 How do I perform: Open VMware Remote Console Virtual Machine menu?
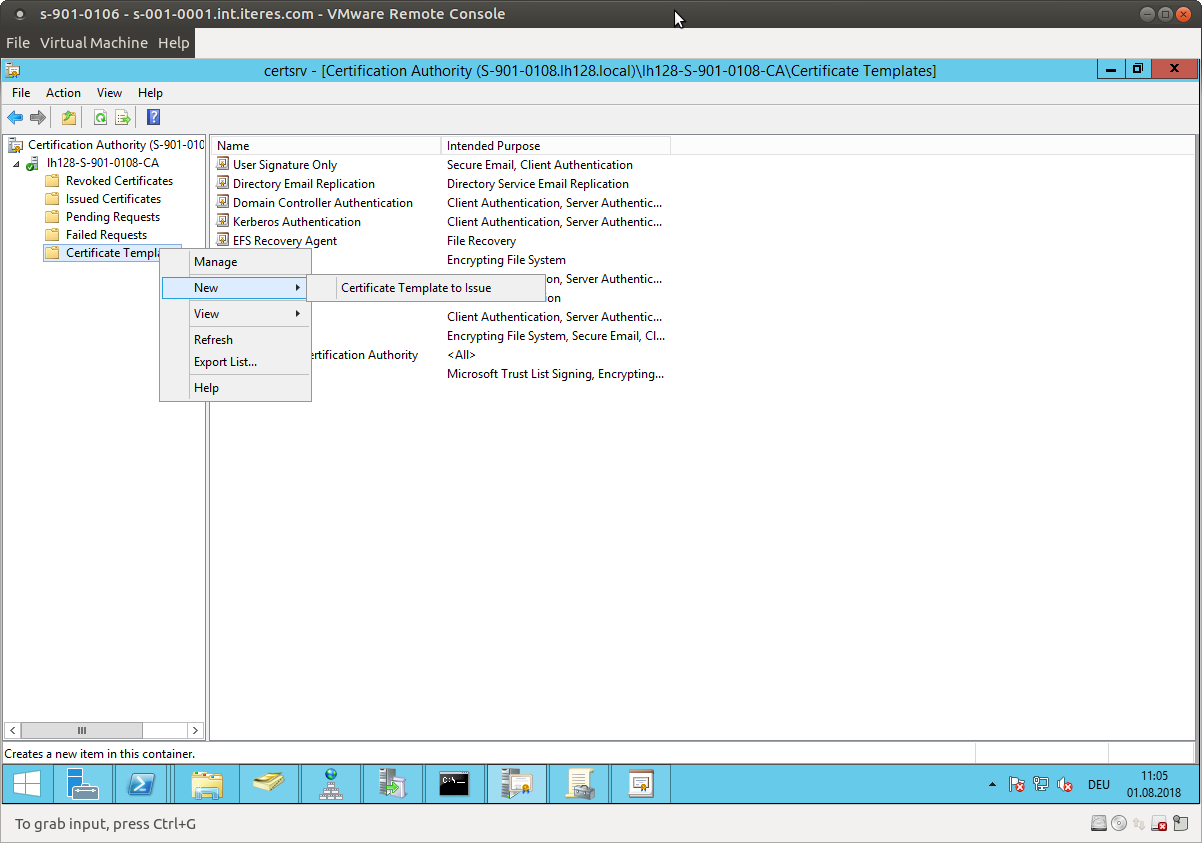coord(94,43)
